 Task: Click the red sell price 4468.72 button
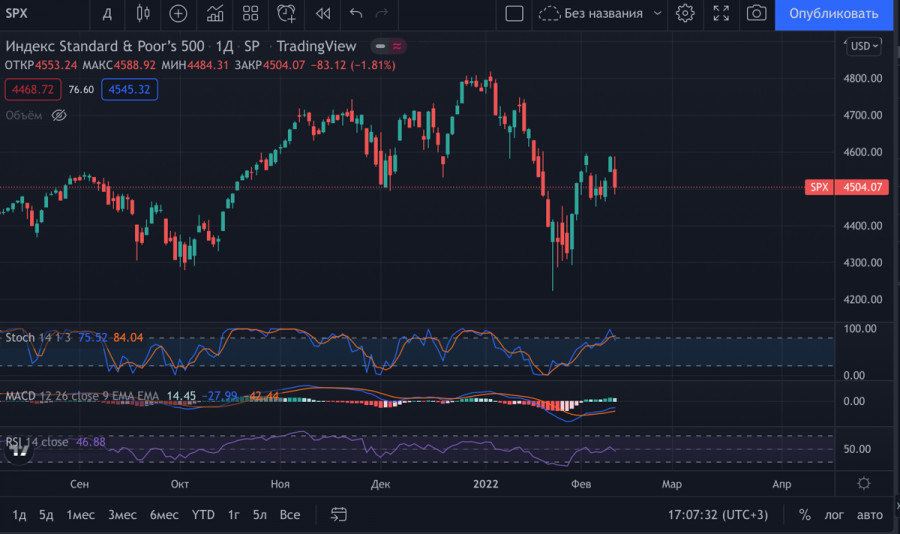coord(33,90)
